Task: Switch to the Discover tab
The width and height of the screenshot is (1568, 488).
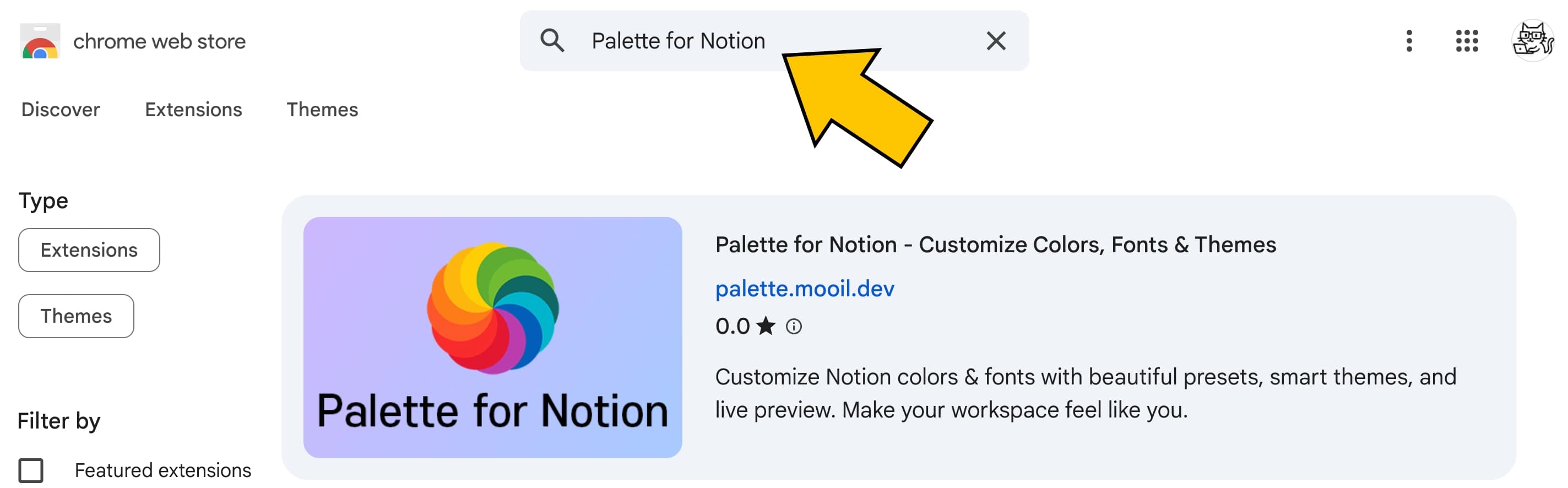Action: point(59,110)
